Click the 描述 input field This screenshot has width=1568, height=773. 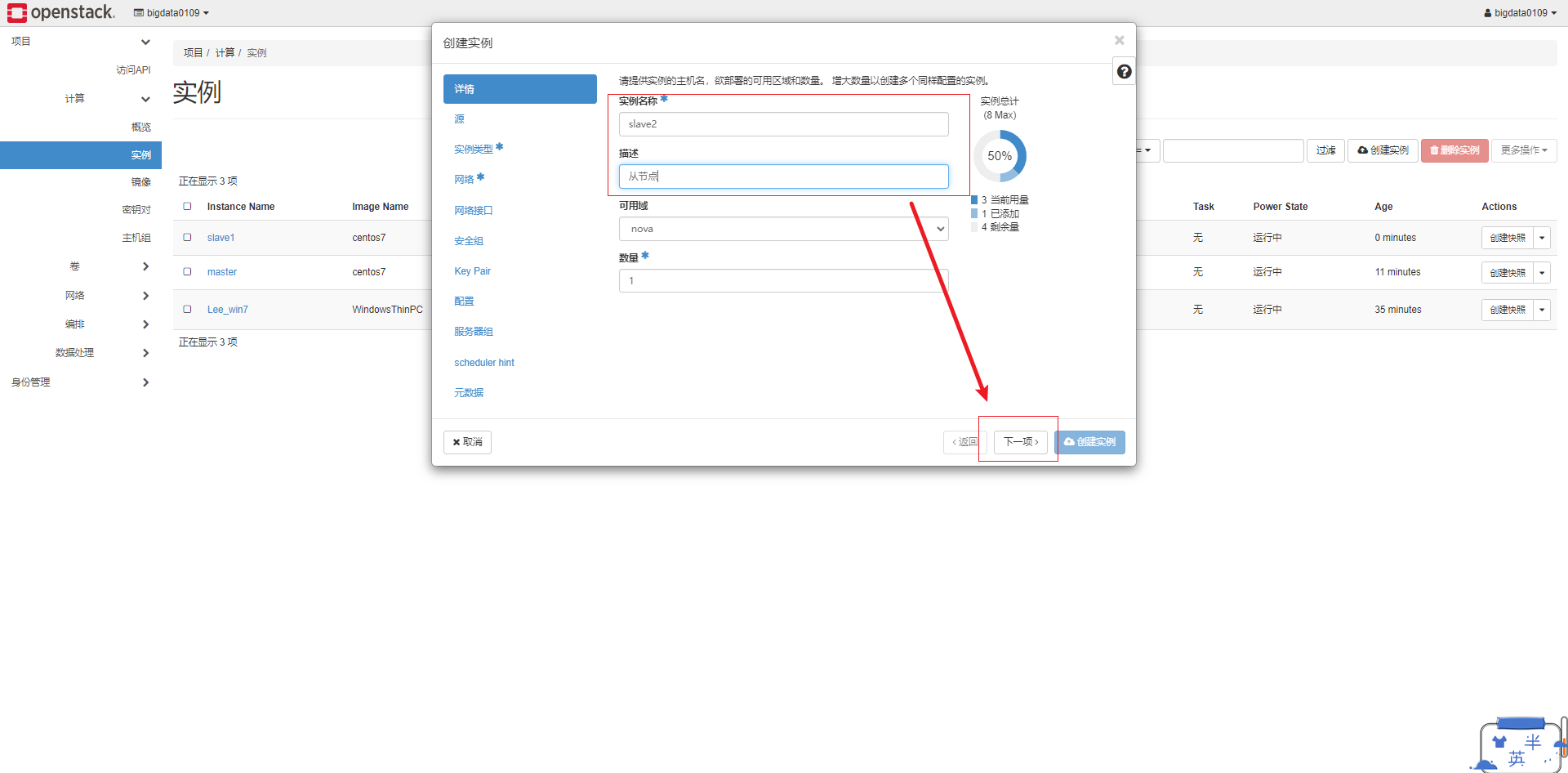point(783,176)
